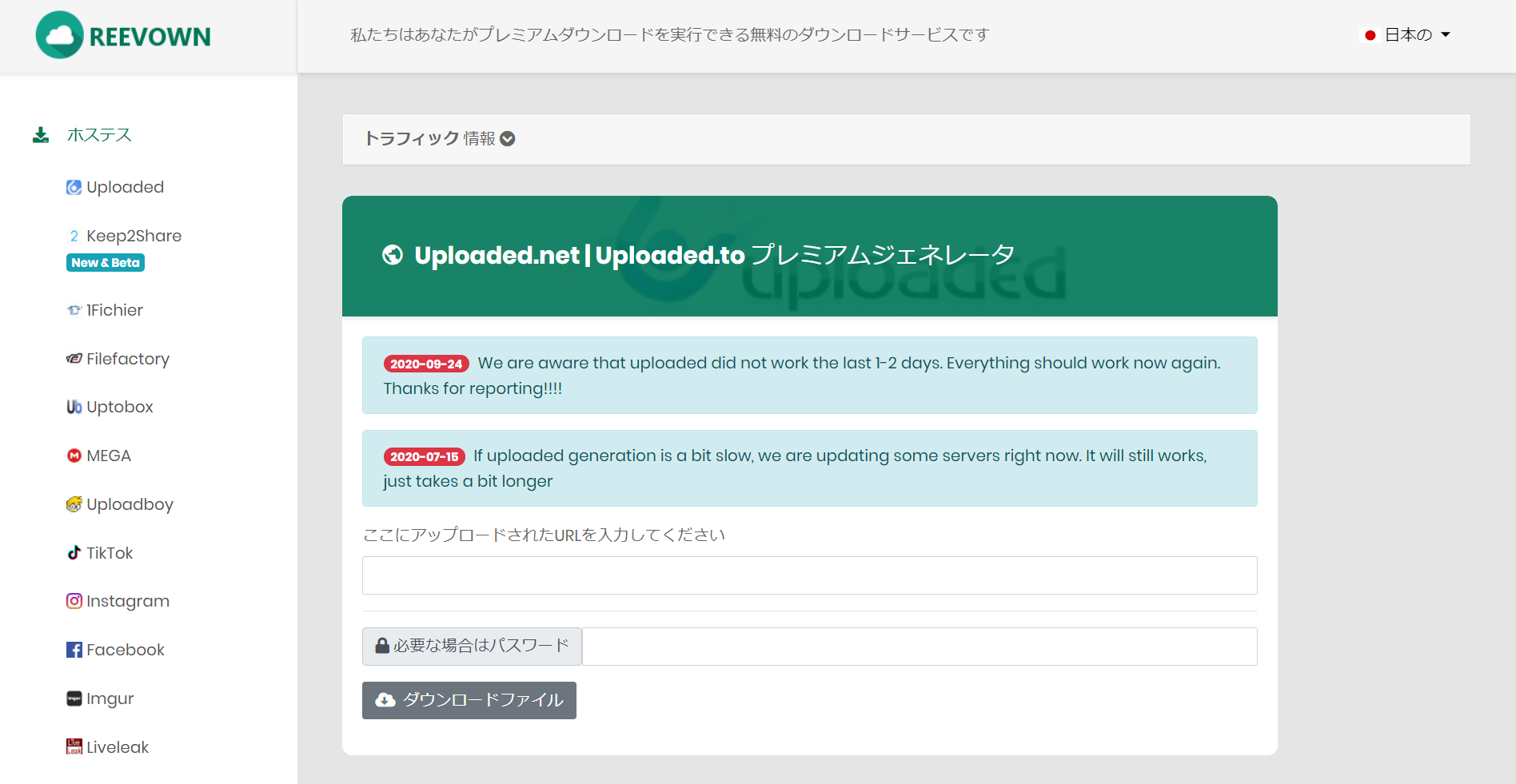Click the 1Fichier host icon
The image size is (1516, 784).
[74, 310]
